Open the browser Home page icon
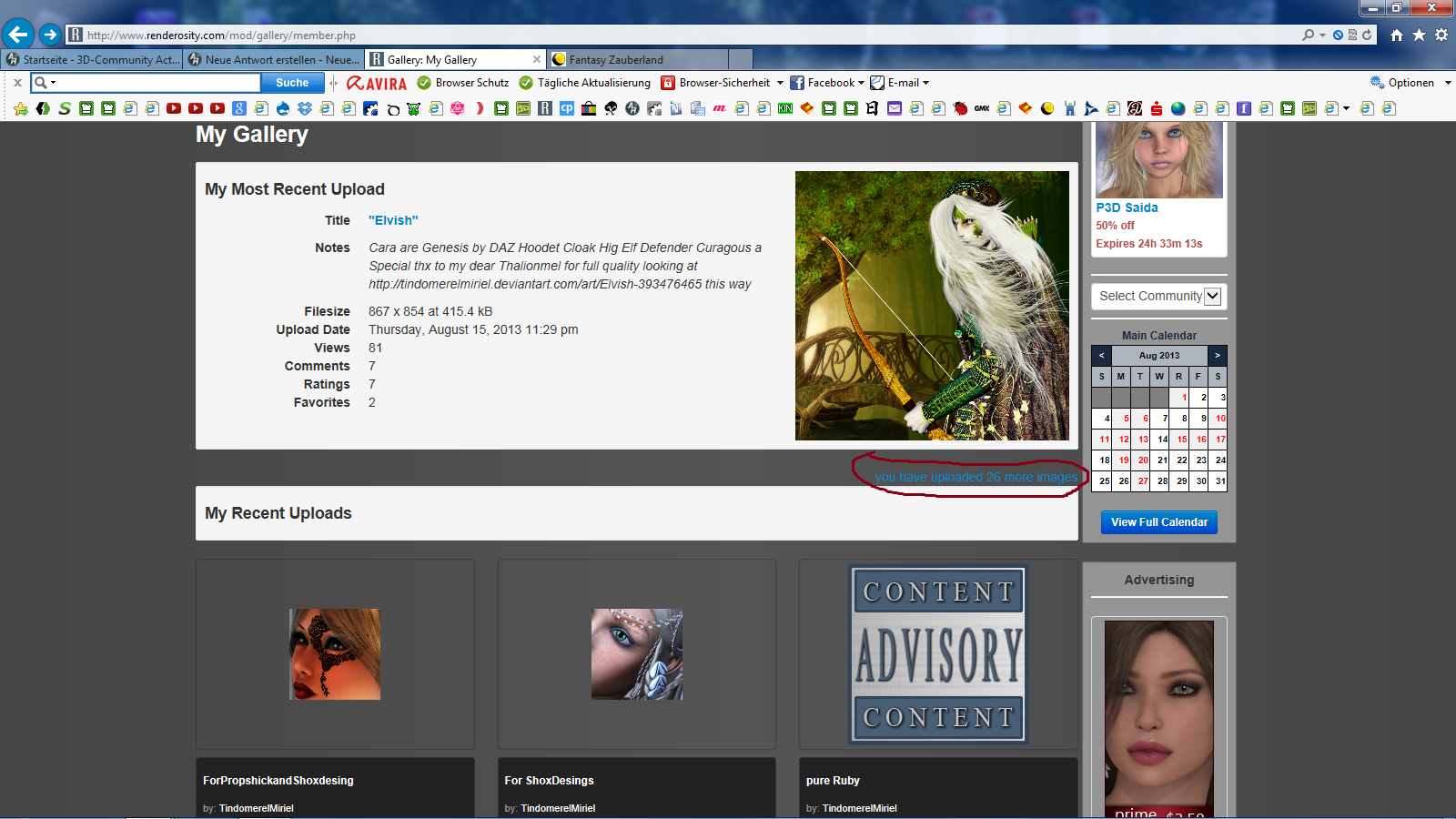 point(1397,35)
